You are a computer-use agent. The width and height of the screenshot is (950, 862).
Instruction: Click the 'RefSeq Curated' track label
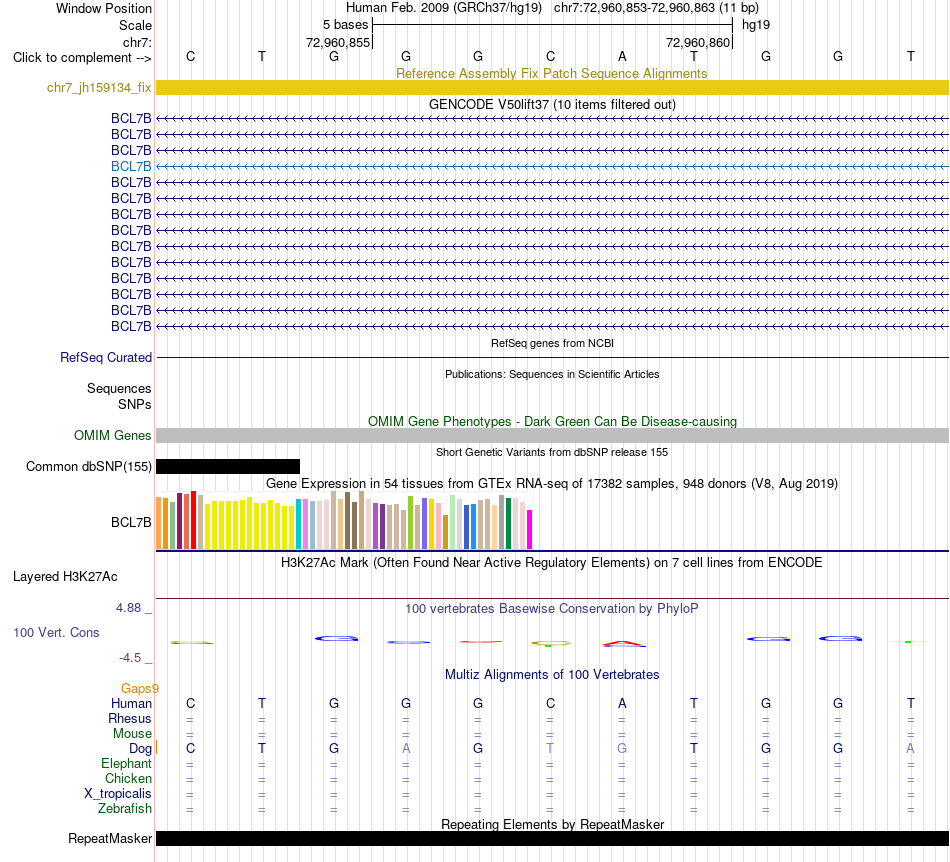105,357
